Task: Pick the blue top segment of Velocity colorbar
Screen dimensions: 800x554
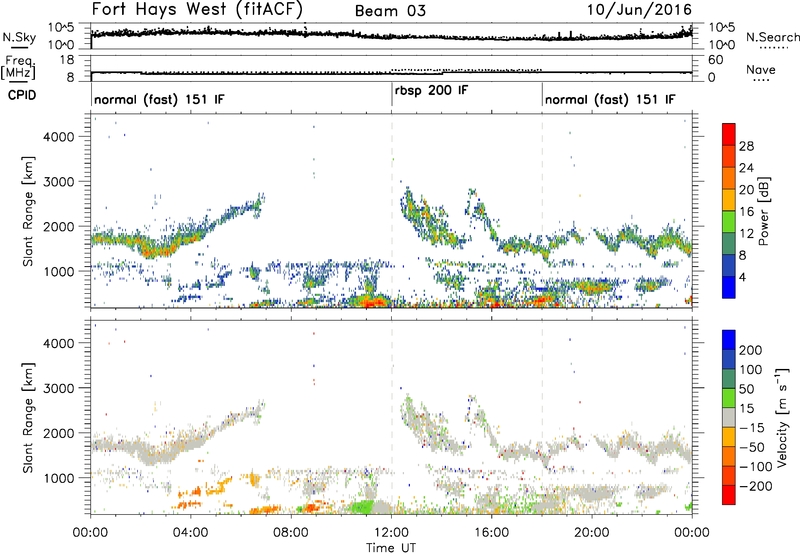Action: 729,340
